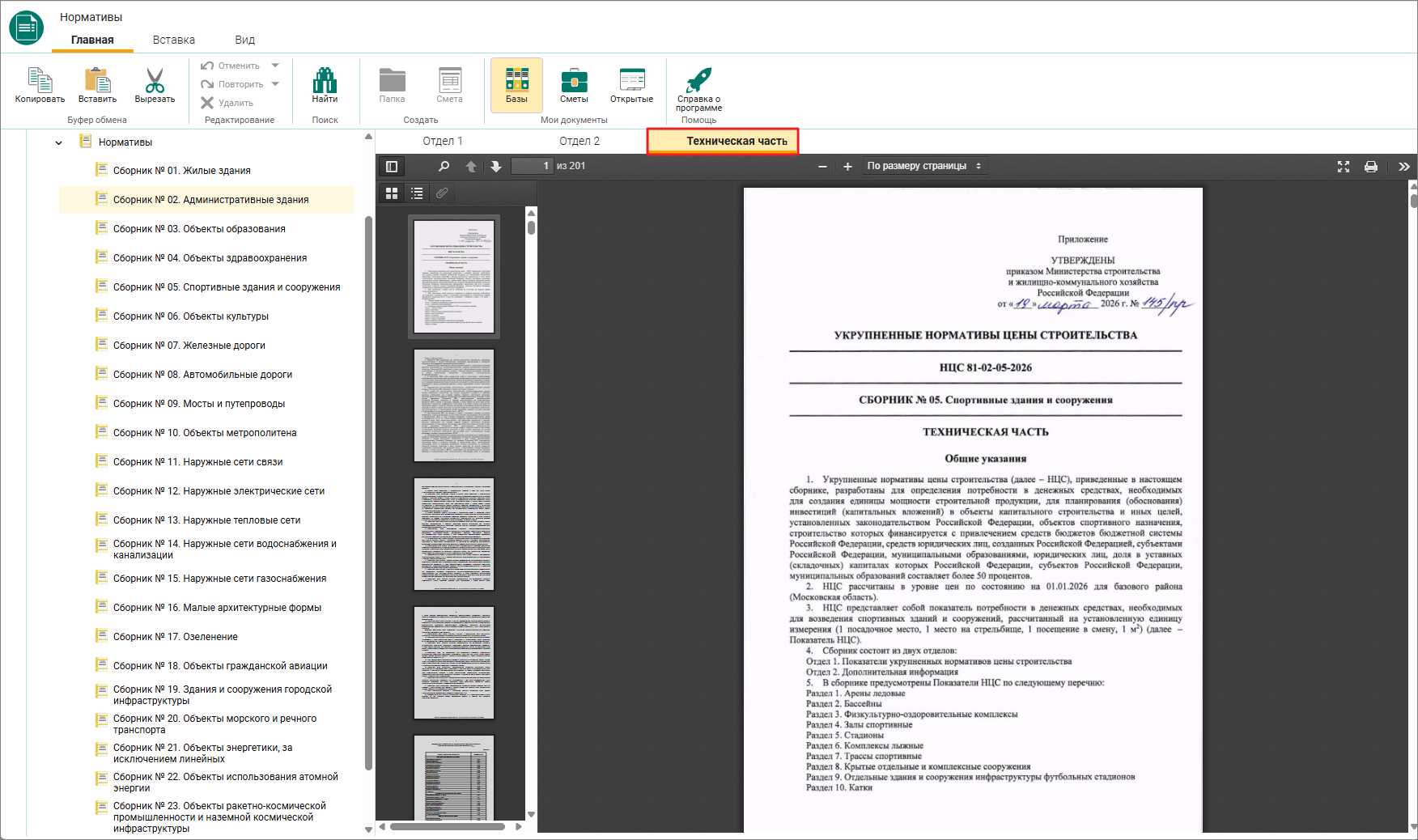This screenshot has width=1418, height=840.
Task: Open the Отдел 2 tab
Action: pyautogui.click(x=580, y=141)
